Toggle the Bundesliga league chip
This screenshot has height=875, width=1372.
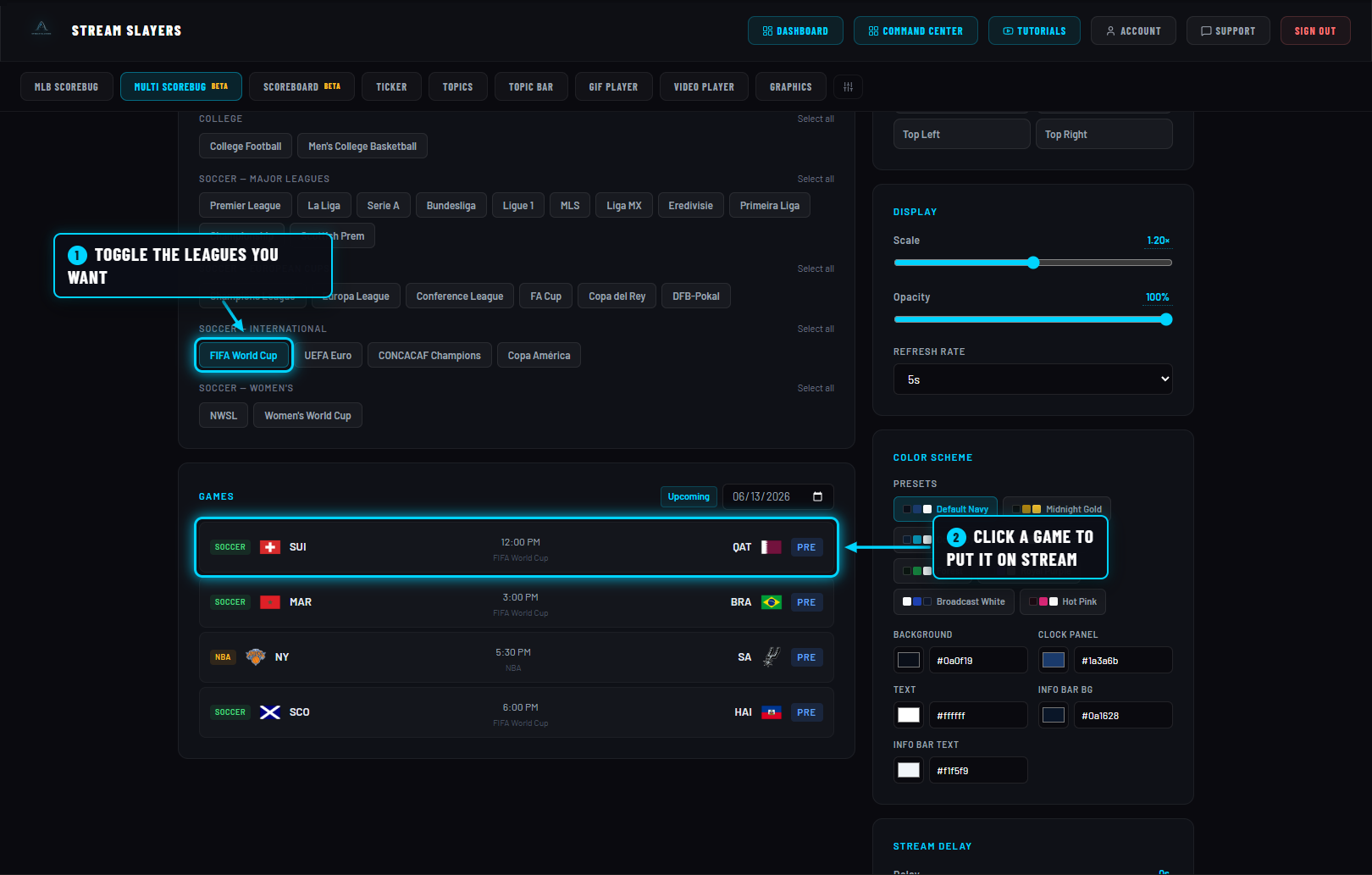(451, 206)
